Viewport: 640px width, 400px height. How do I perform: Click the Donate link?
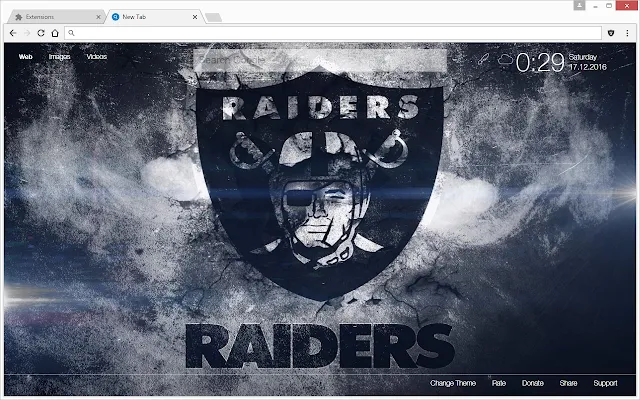click(x=533, y=383)
